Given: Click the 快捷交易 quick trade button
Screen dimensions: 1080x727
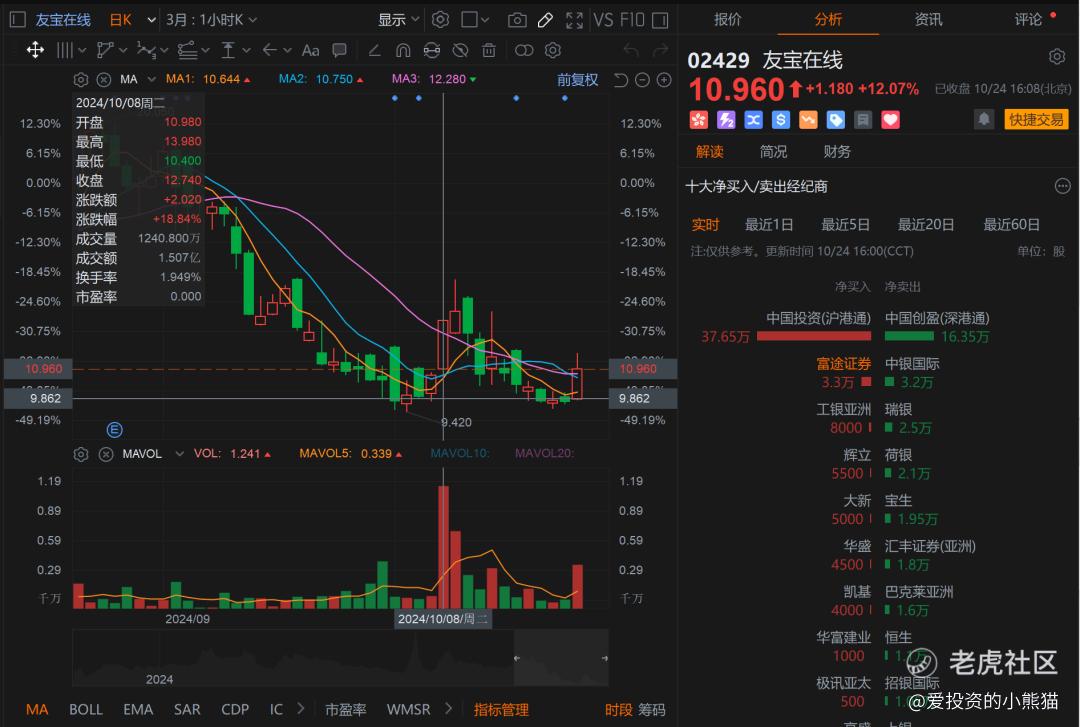Looking at the screenshot, I should tap(1037, 119).
